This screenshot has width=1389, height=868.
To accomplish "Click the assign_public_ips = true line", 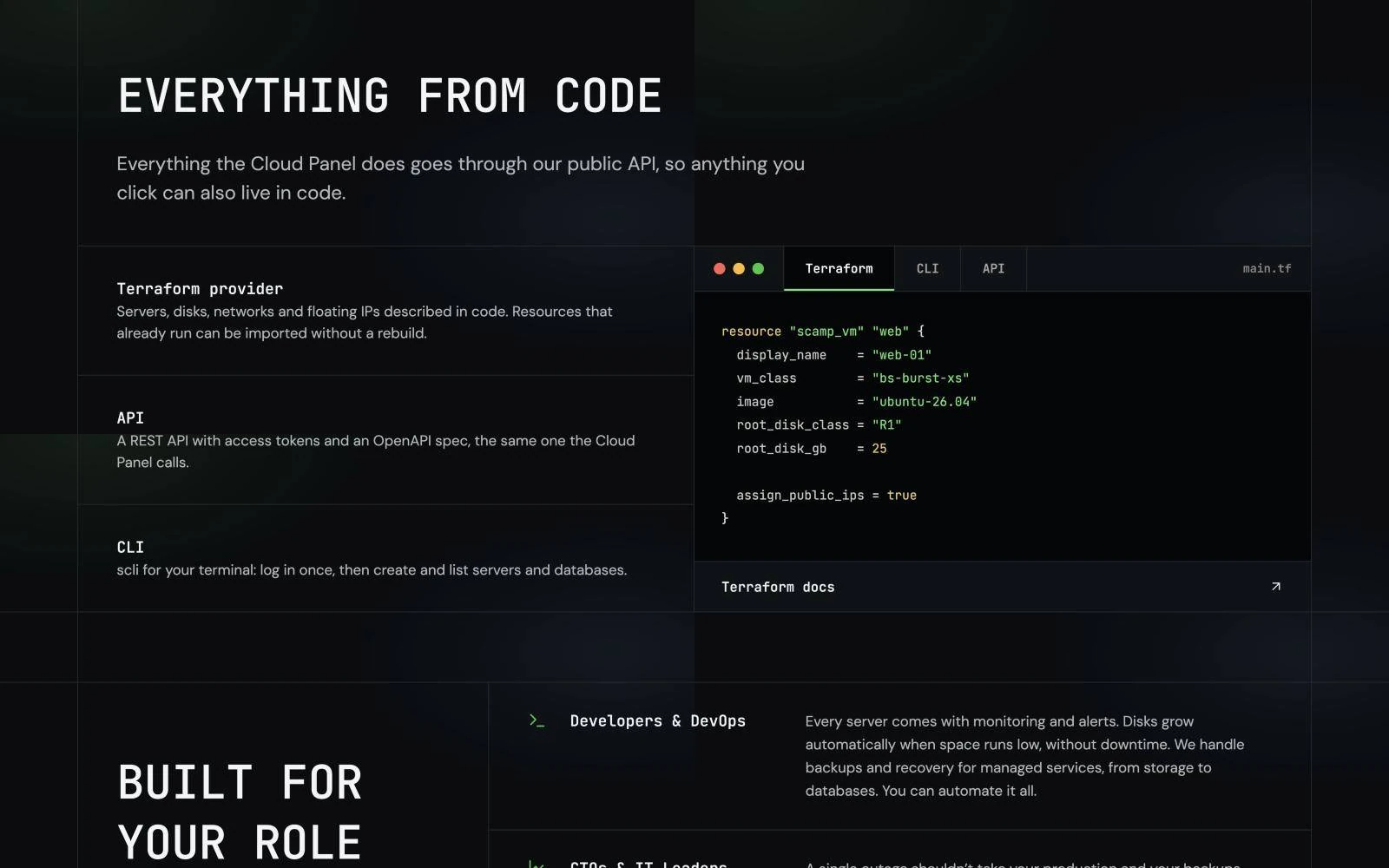I will (826, 496).
